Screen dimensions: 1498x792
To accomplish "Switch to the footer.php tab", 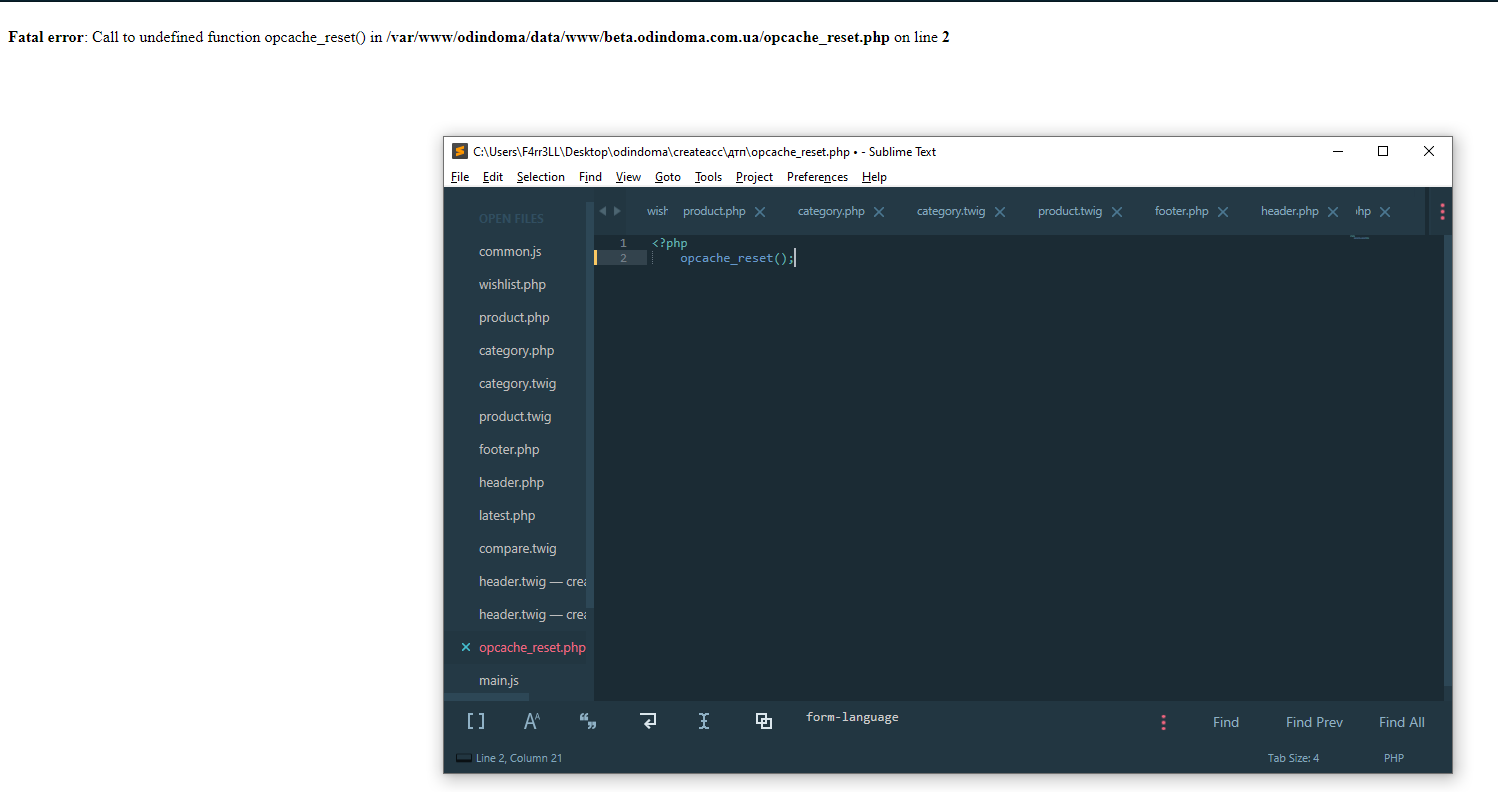I will tap(1181, 211).
